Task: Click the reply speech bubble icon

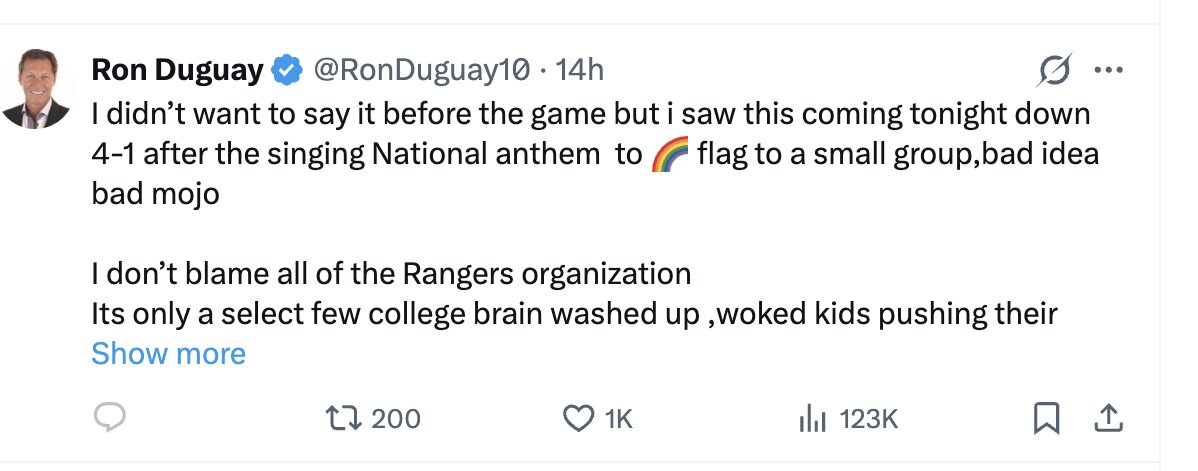Action: [108, 418]
